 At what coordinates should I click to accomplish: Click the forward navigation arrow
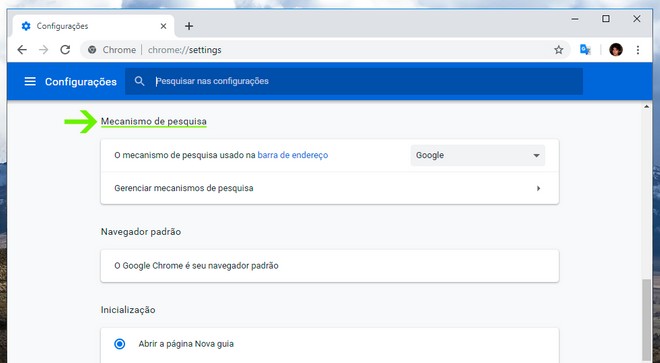(x=43, y=50)
